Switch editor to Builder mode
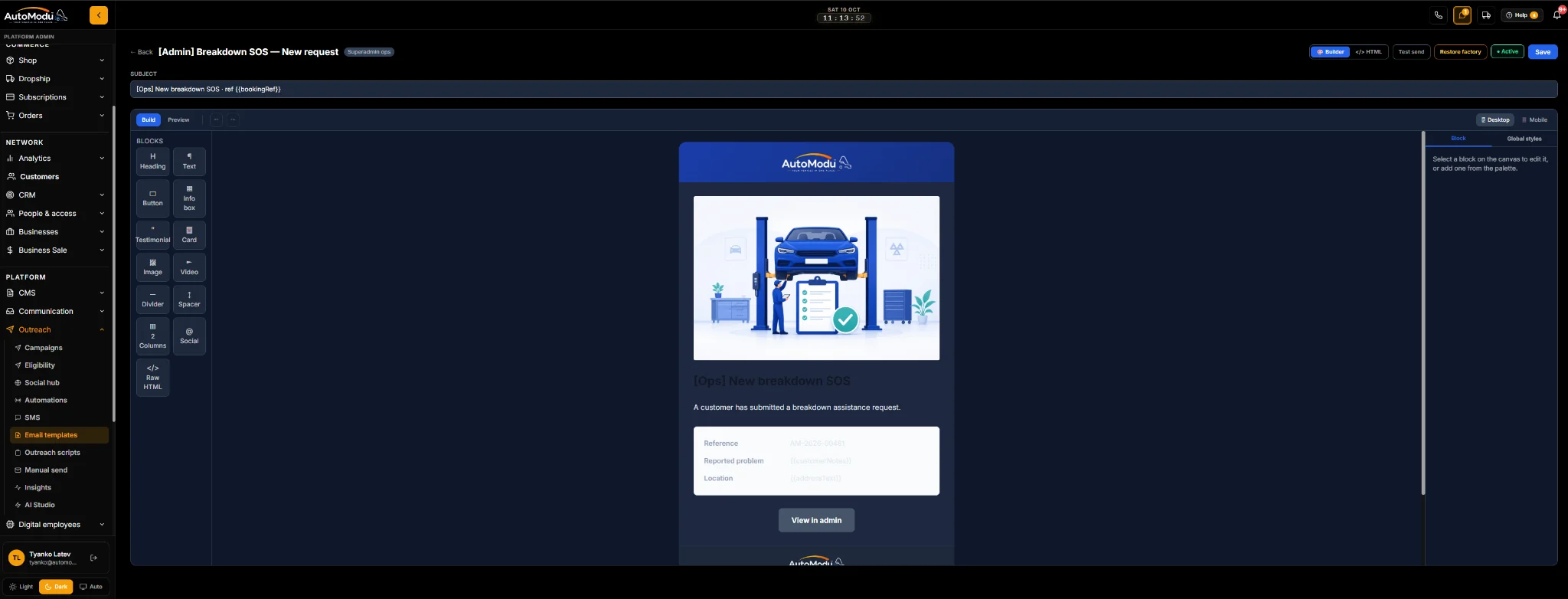This screenshot has width=1568, height=599. 1331,52
